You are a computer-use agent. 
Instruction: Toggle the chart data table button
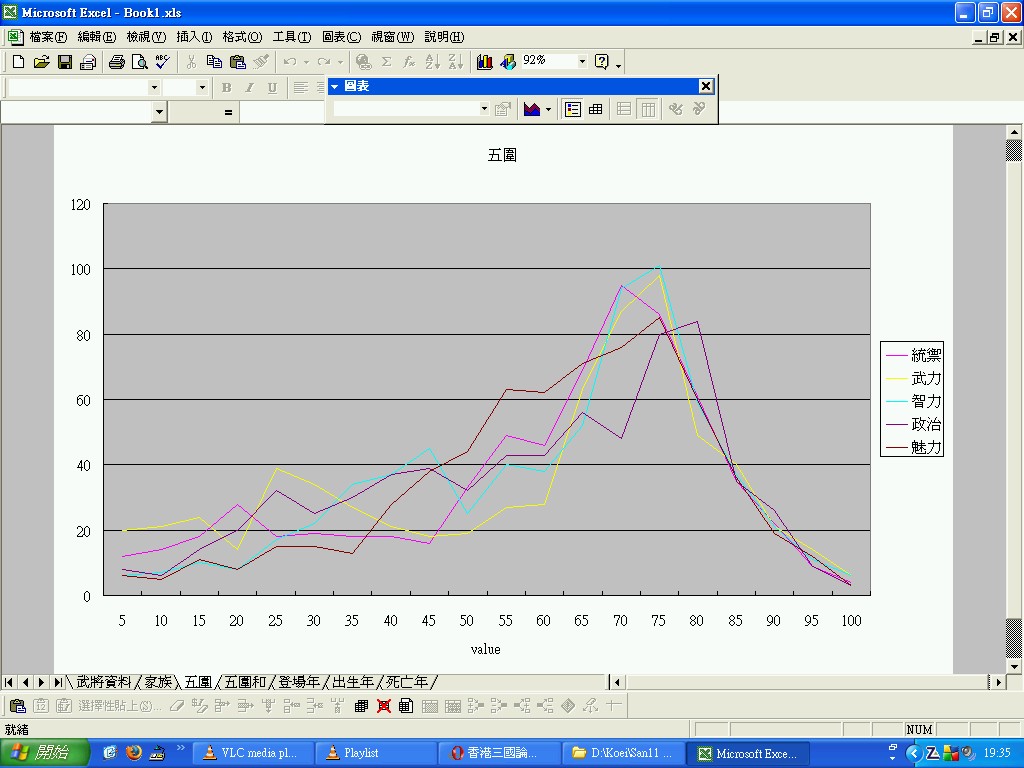[596, 110]
